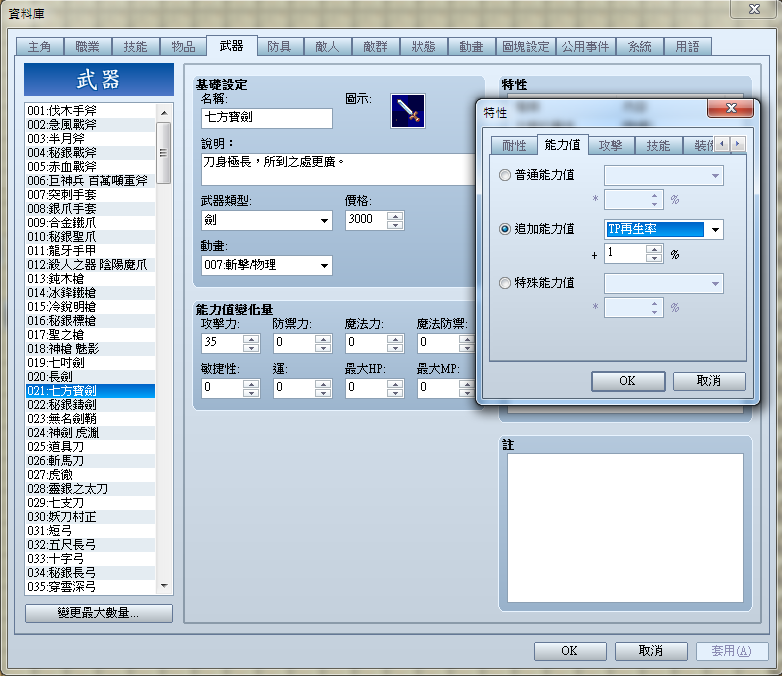Click the weapon list scrollbar thumb
This screenshot has height=676, width=782.
tap(164, 153)
